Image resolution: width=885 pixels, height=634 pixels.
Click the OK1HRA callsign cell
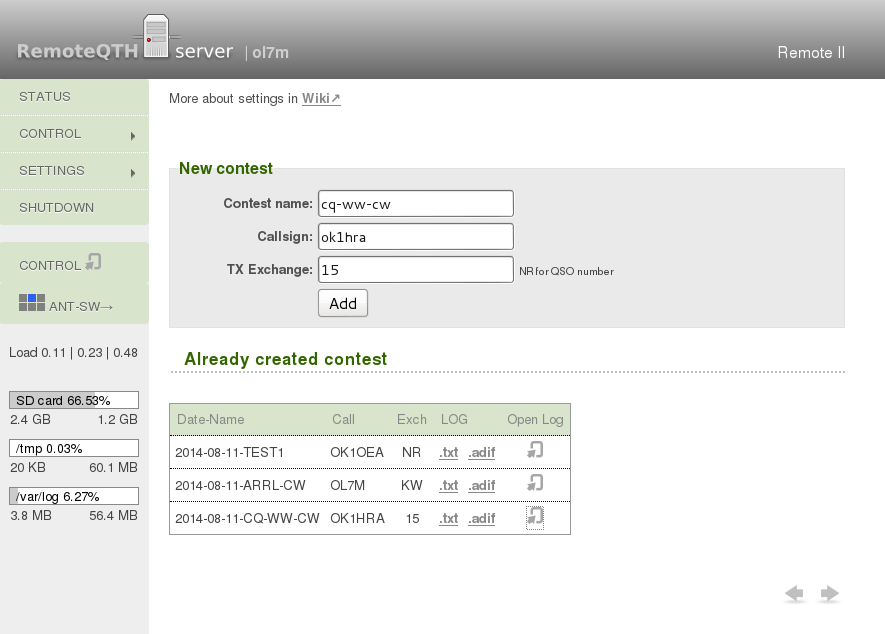357,518
